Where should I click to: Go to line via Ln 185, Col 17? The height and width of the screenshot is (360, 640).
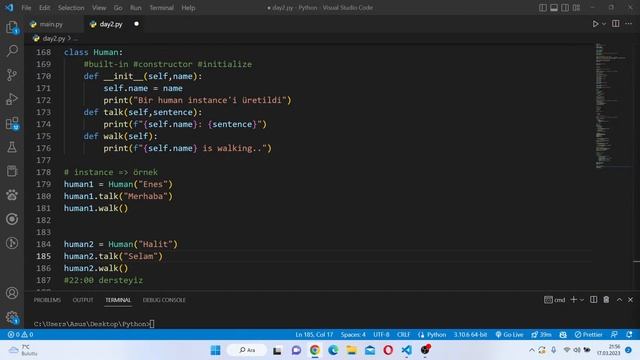[314, 335]
